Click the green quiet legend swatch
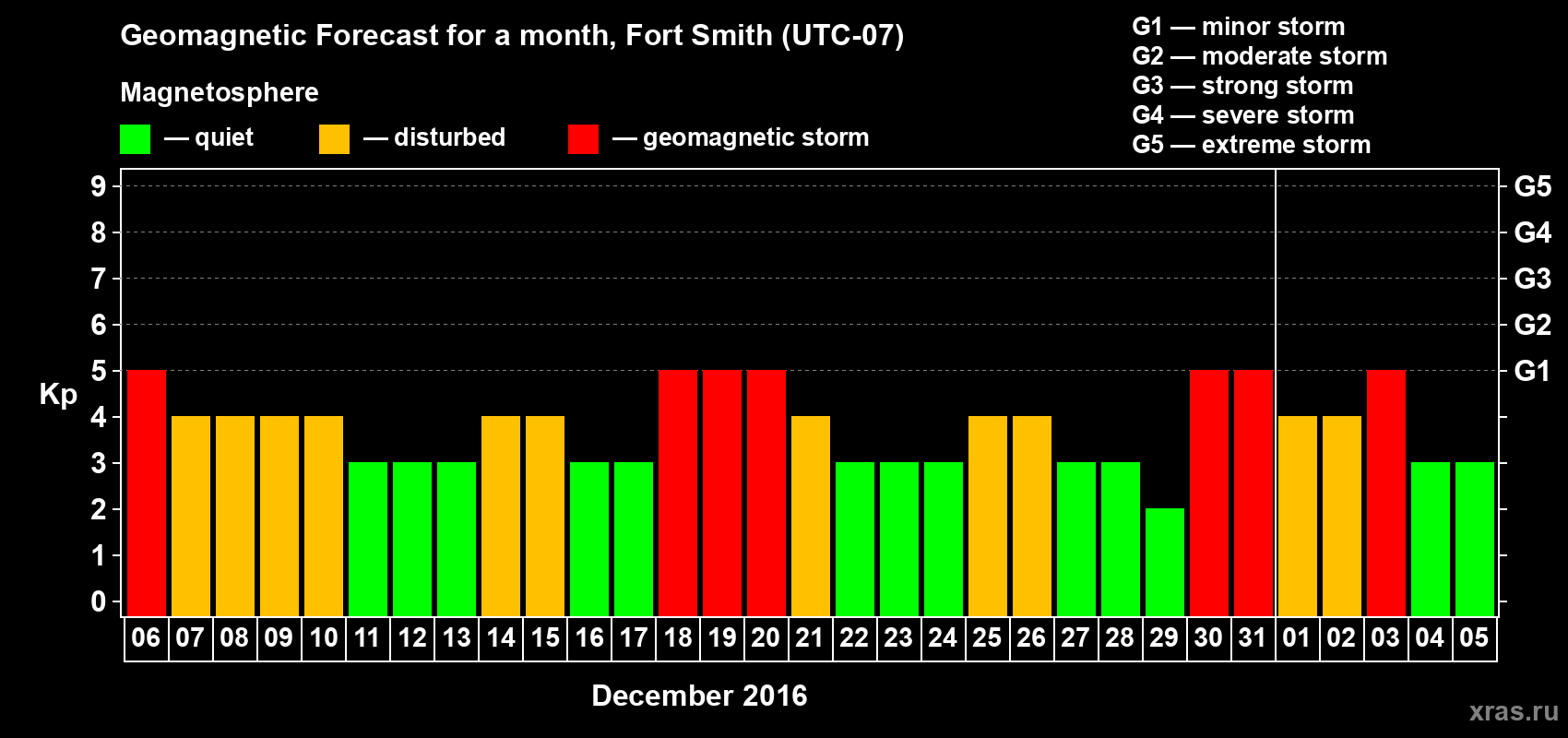This screenshot has width=1568, height=738. (x=135, y=139)
